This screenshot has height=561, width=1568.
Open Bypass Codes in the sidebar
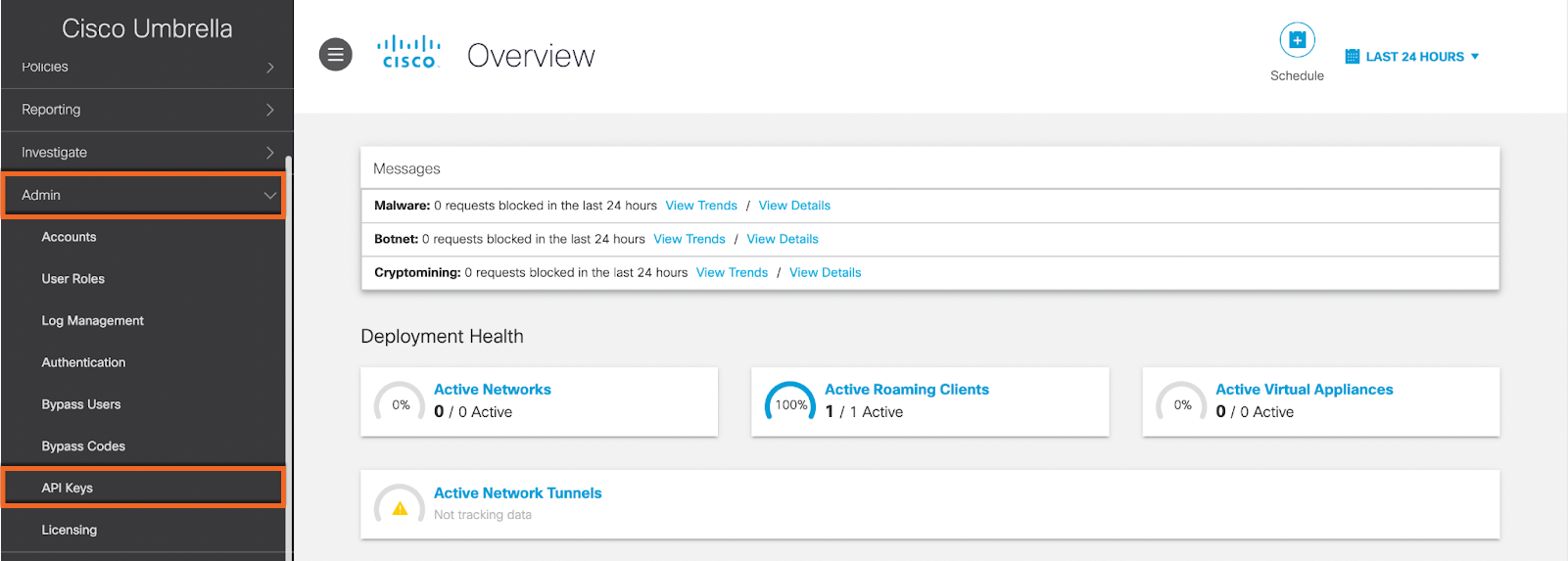(x=83, y=446)
